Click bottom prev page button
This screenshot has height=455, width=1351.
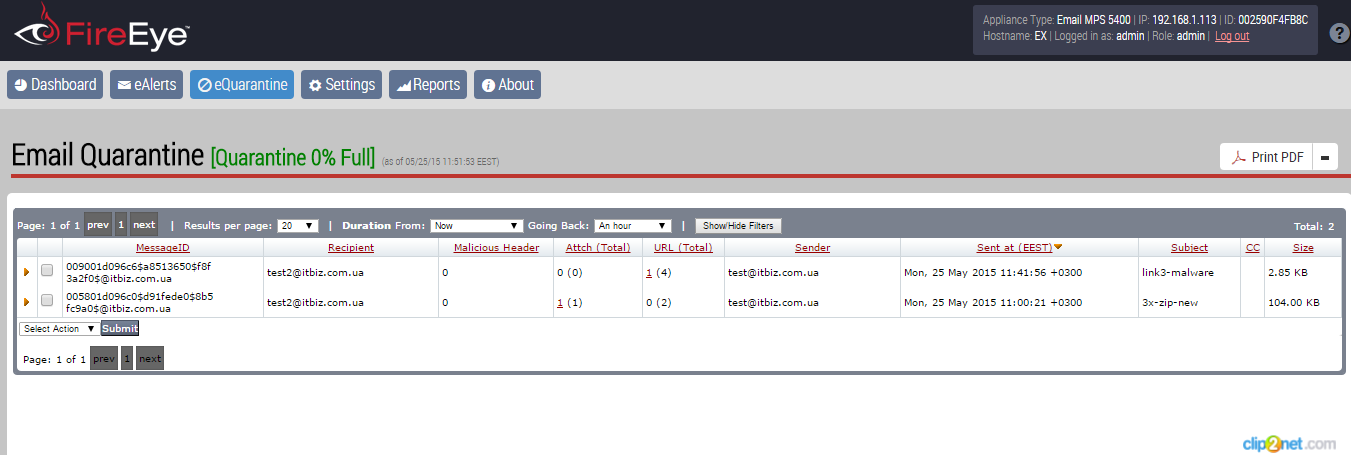104,358
